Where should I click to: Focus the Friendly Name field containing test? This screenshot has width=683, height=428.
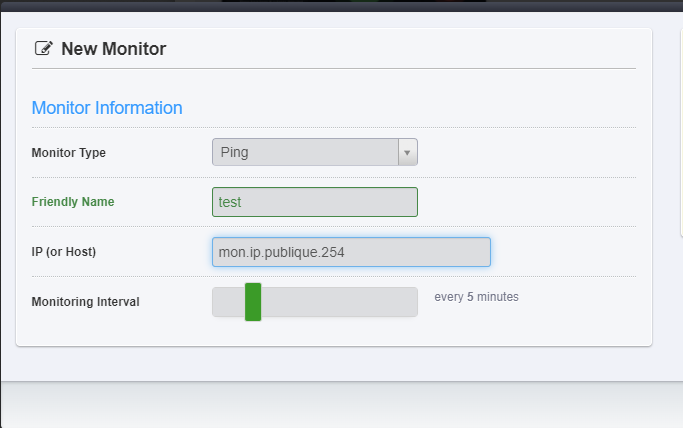(x=314, y=202)
